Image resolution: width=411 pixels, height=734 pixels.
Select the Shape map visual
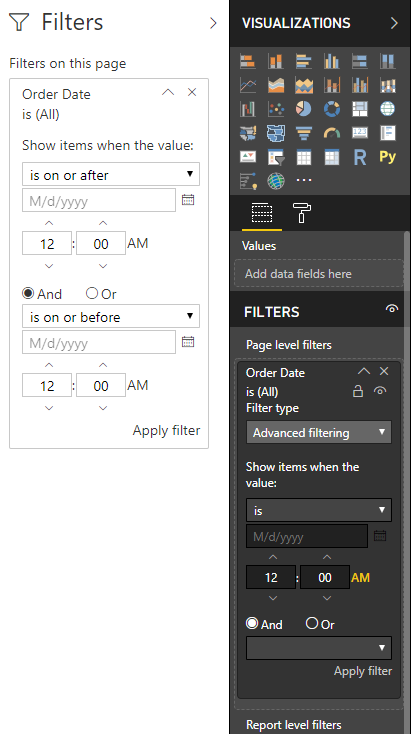(x=275, y=133)
